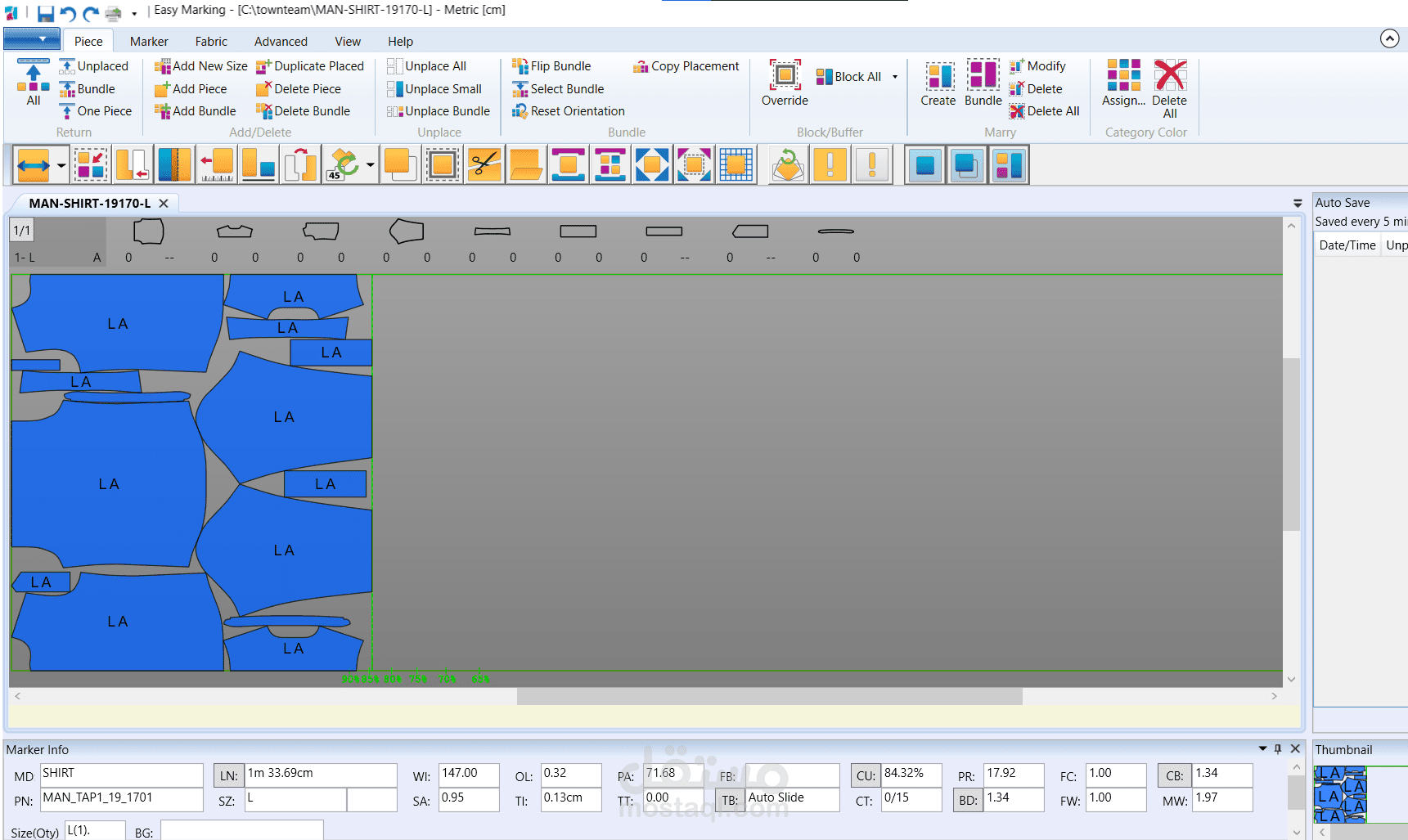This screenshot has height=840, width=1408.
Task: Click Reset Orientation
Action: point(569,111)
